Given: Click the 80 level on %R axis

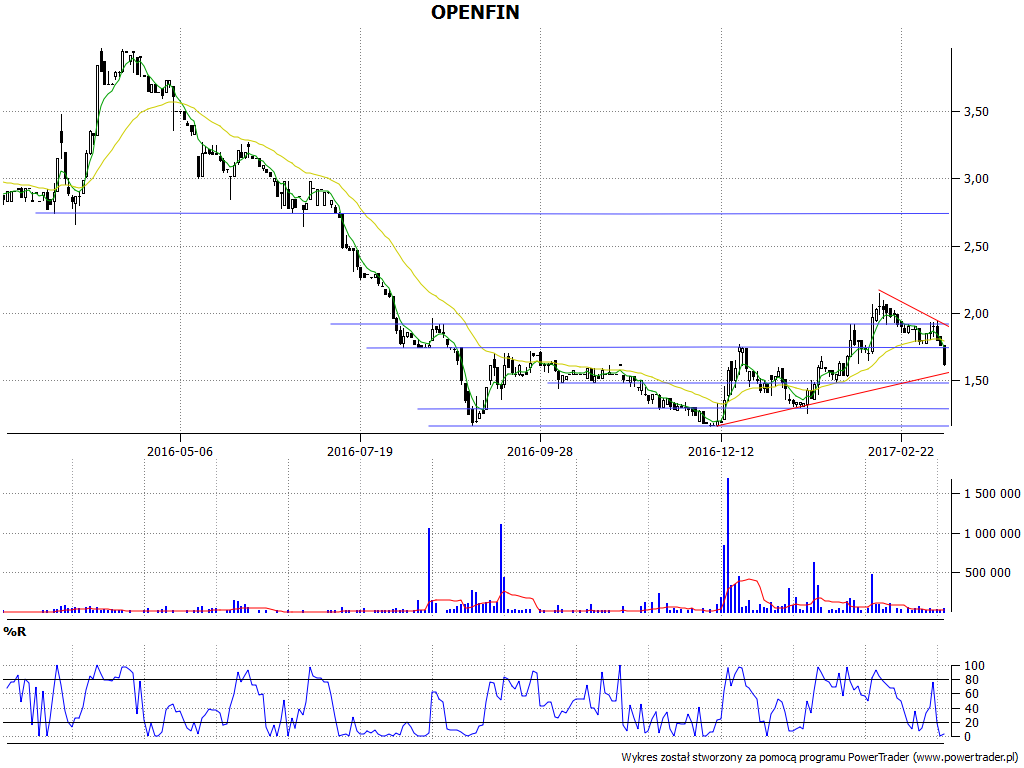Looking at the screenshot, I should point(972,680).
